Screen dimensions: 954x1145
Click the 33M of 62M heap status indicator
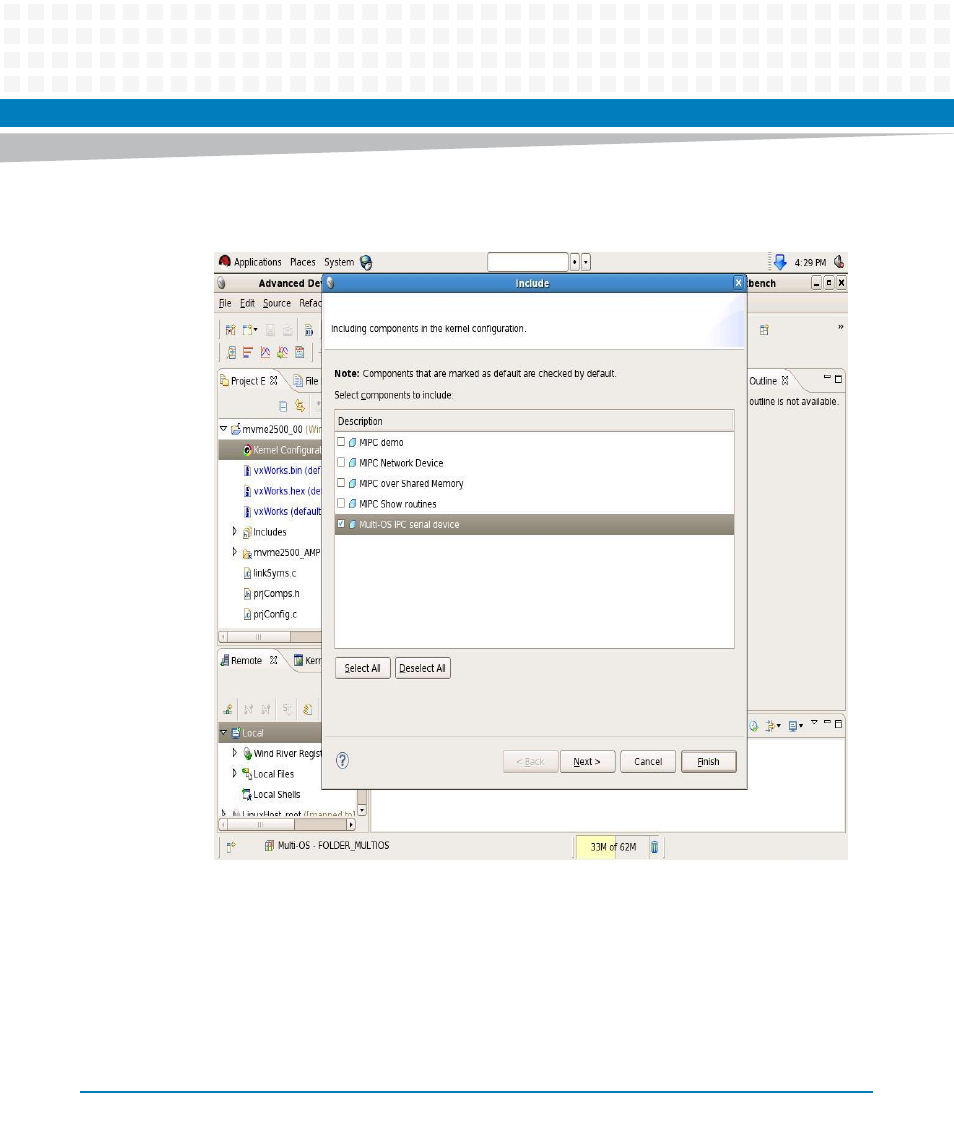pyautogui.click(x=611, y=847)
